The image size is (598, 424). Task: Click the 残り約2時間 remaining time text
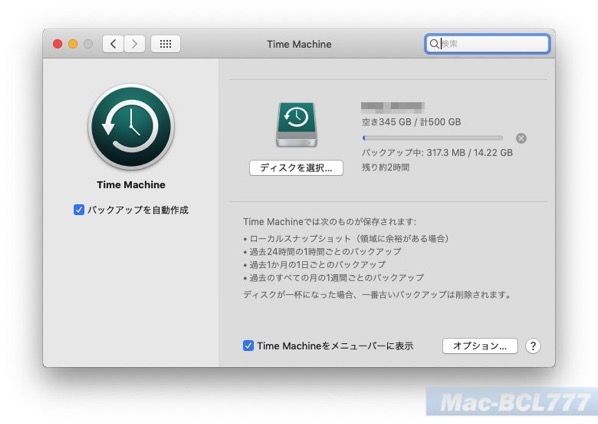[x=385, y=167]
